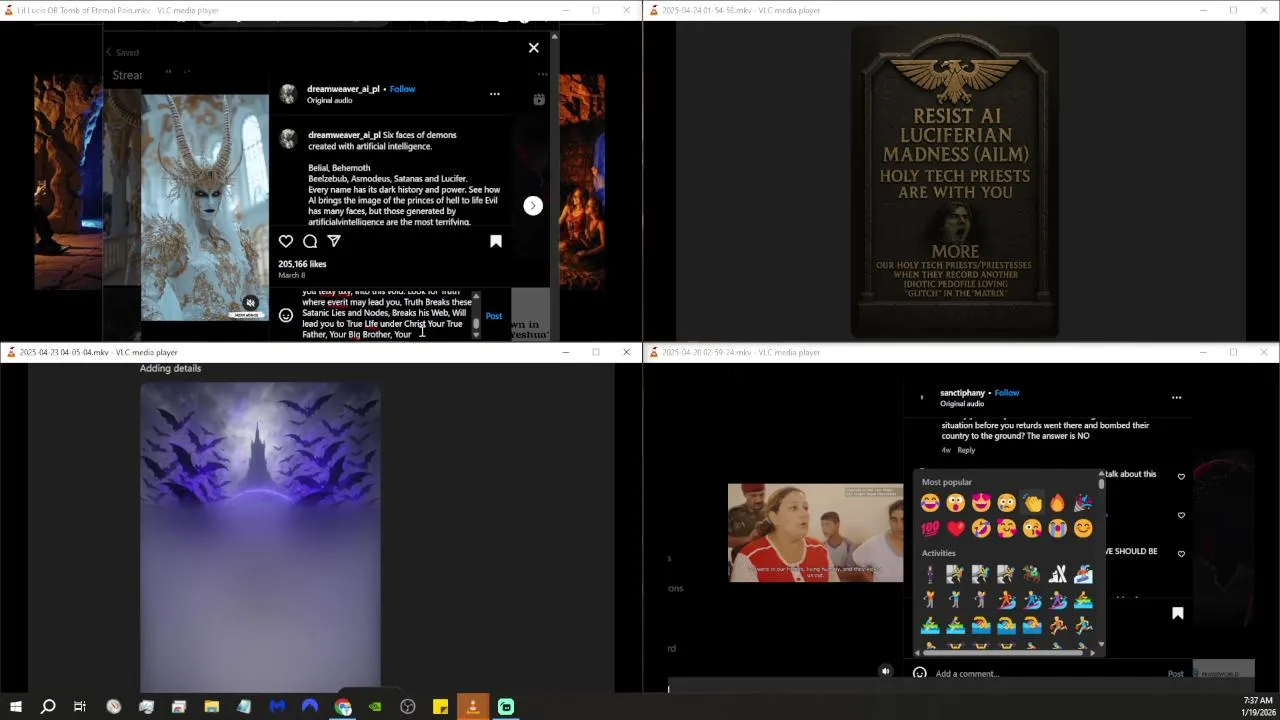Click the emoji picker's right scroll arrow
Screen dimensions: 1280x720
click(1092, 652)
